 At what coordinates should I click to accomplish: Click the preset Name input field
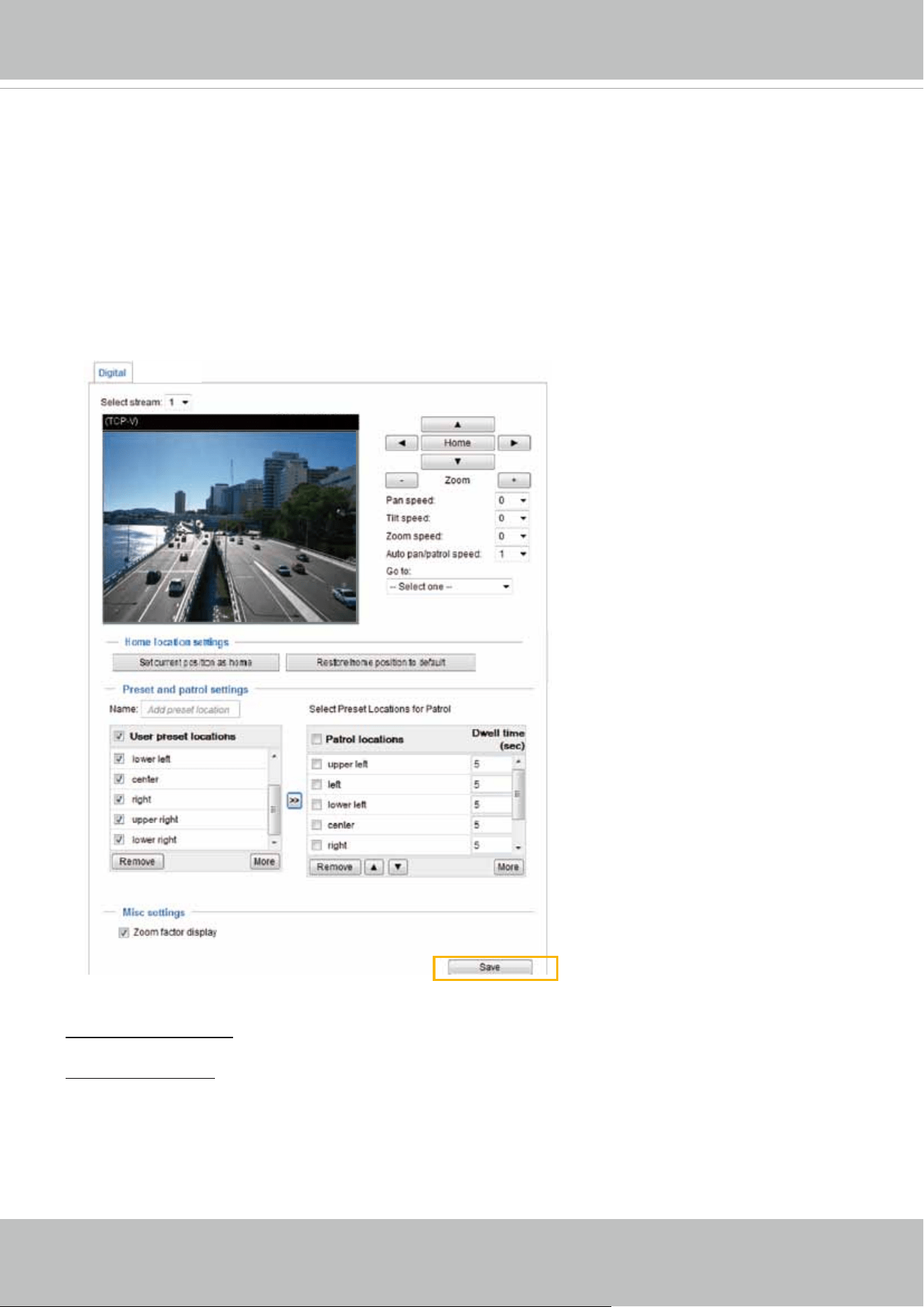click(x=191, y=709)
